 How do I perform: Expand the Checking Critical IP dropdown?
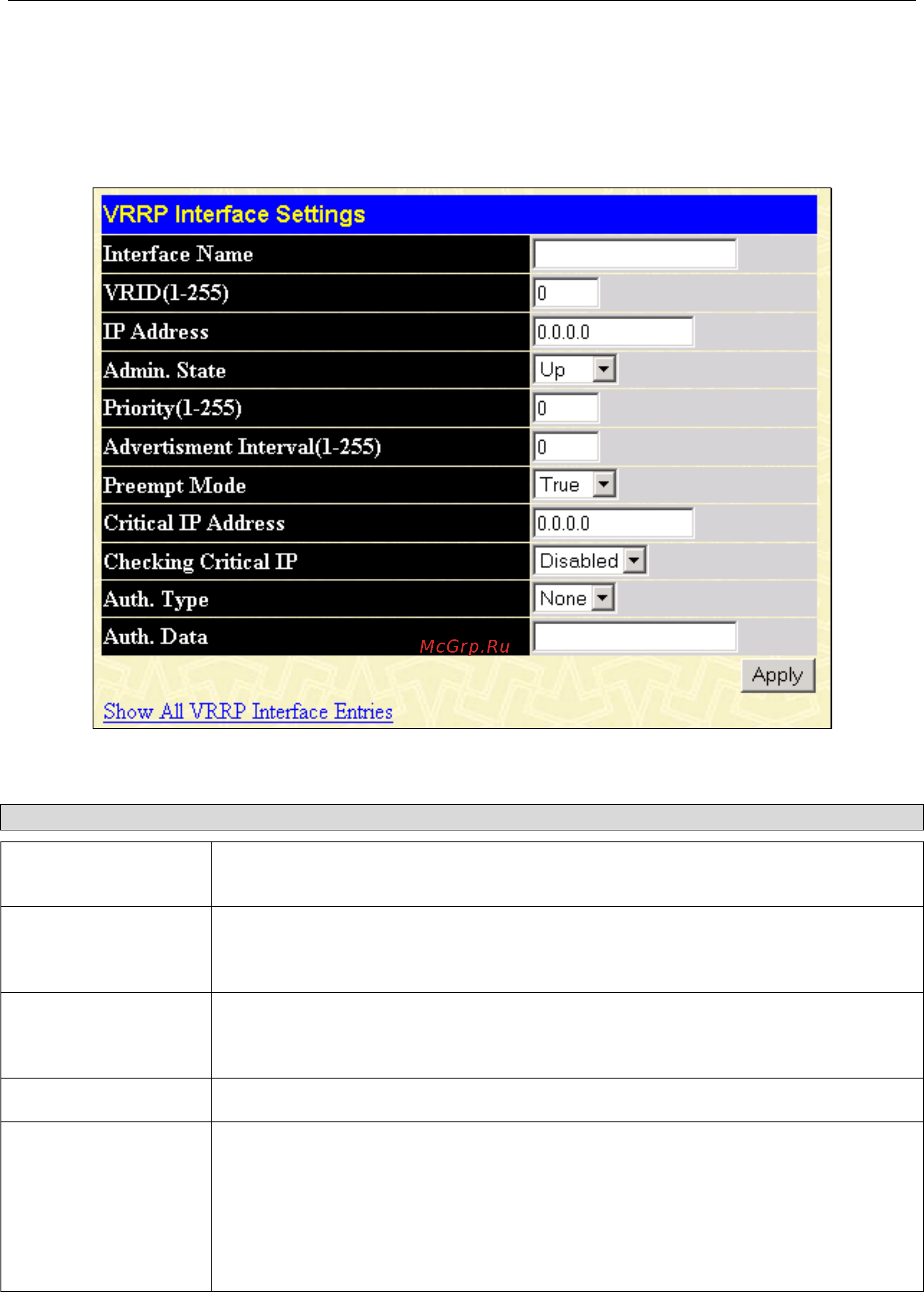590,561
